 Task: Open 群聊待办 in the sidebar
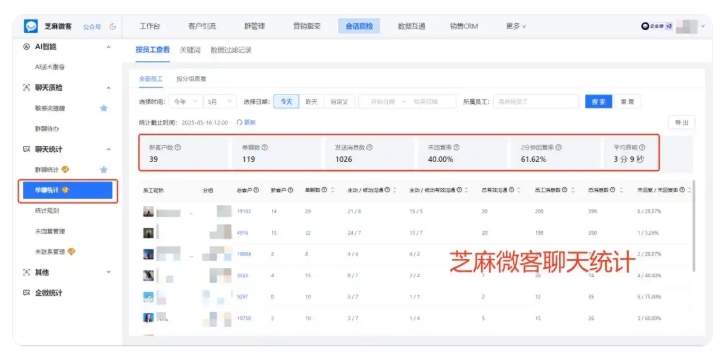47,129
